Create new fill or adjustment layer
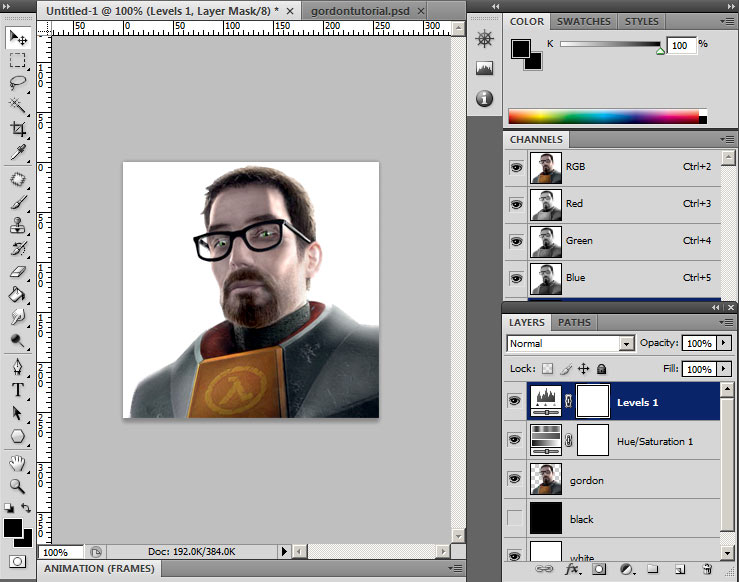Image resolution: width=739 pixels, height=582 pixels. point(627,569)
